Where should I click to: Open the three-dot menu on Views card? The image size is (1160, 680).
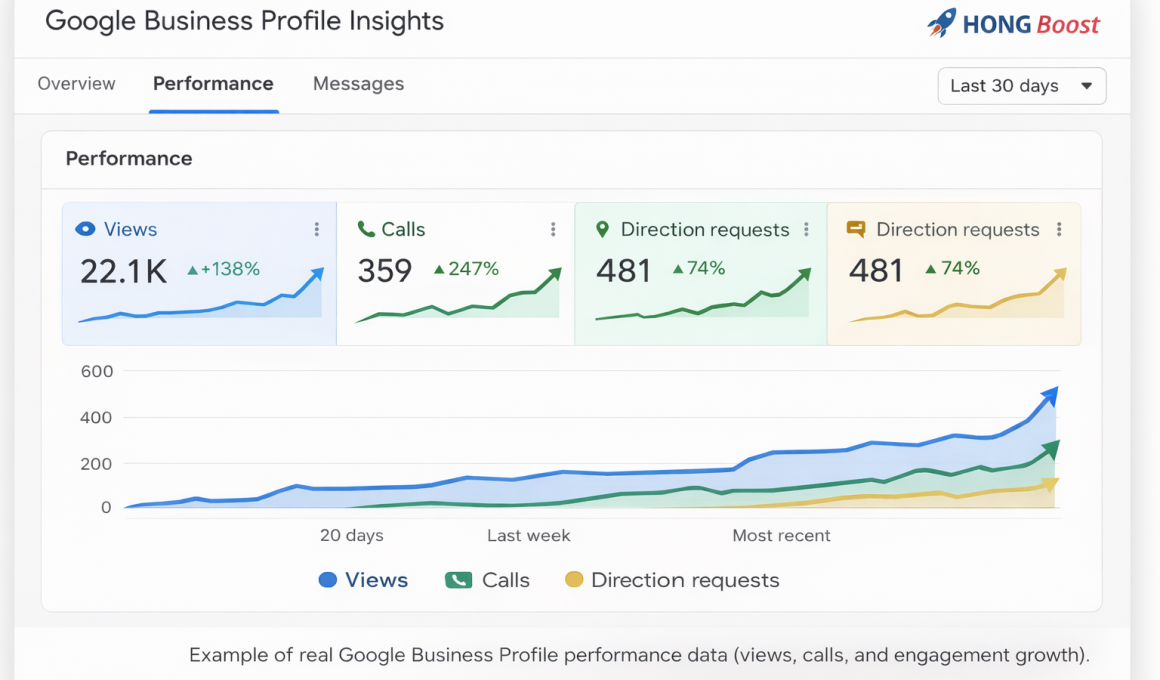pos(317,229)
